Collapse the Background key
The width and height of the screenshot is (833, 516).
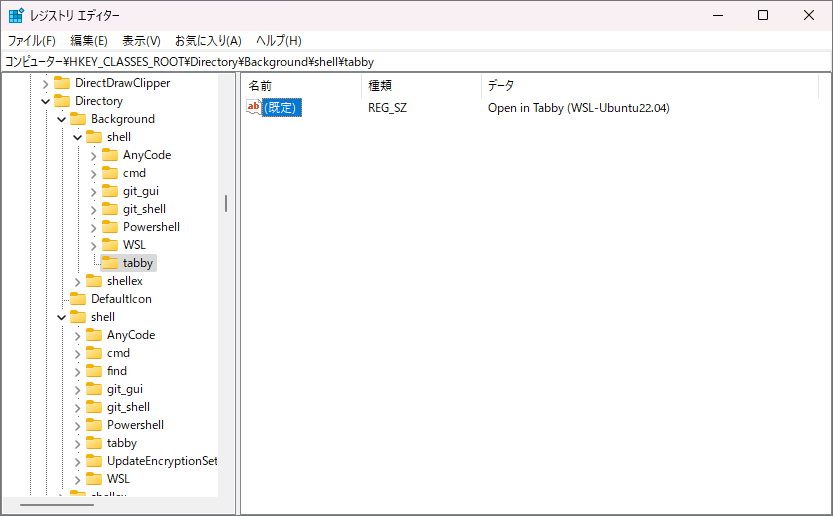(61, 120)
